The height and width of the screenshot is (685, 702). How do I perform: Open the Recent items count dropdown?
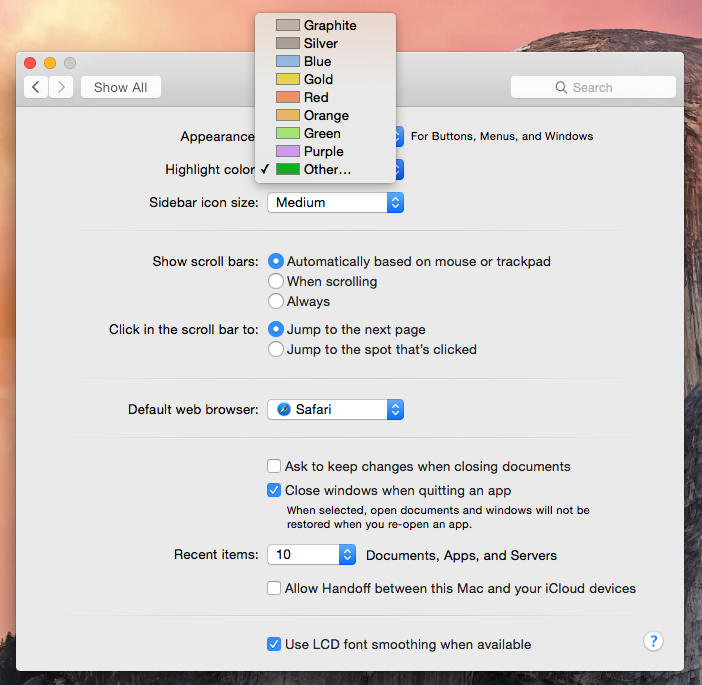coord(312,555)
